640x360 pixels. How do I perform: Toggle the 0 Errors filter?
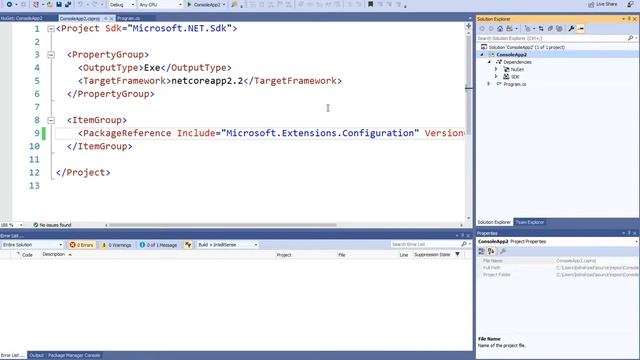click(82, 245)
